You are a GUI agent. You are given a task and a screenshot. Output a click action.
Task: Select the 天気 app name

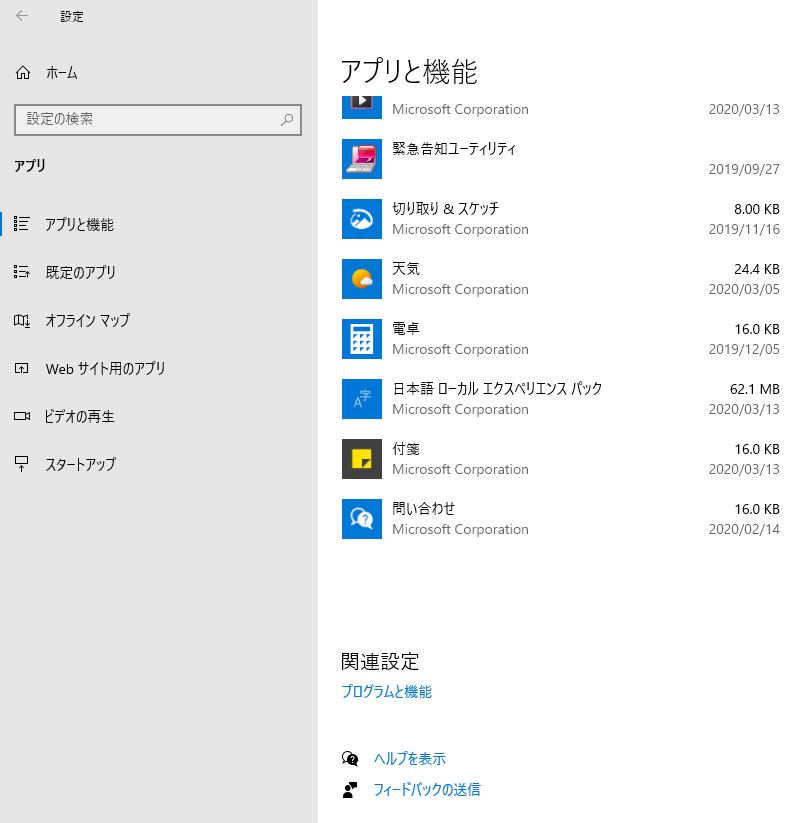click(x=406, y=269)
